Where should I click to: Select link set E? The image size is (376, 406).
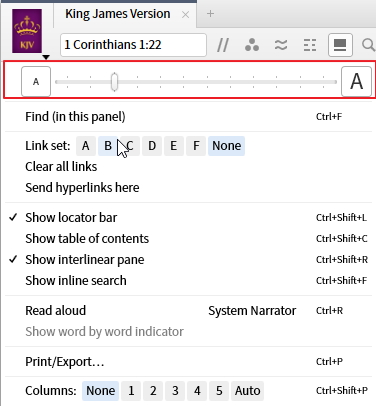(174, 146)
